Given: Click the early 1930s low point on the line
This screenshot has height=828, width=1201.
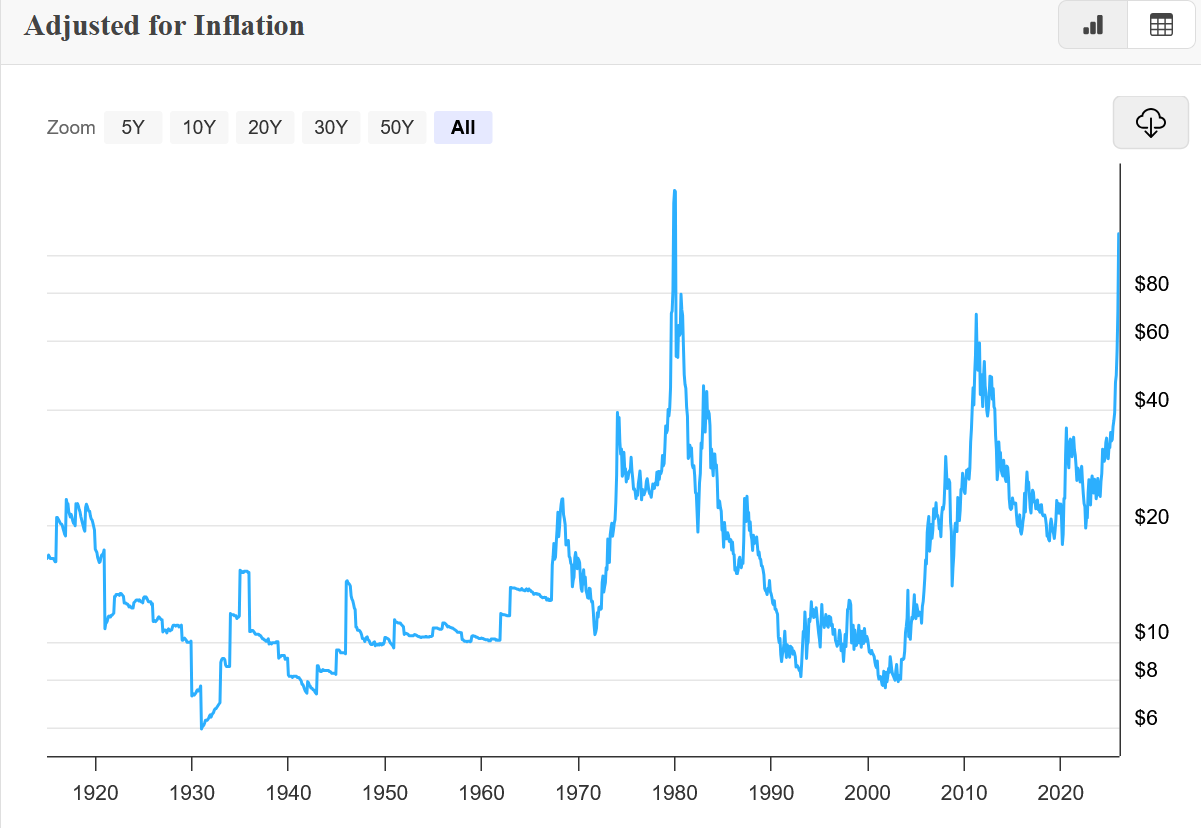Looking at the screenshot, I should [x=201, y=728].
